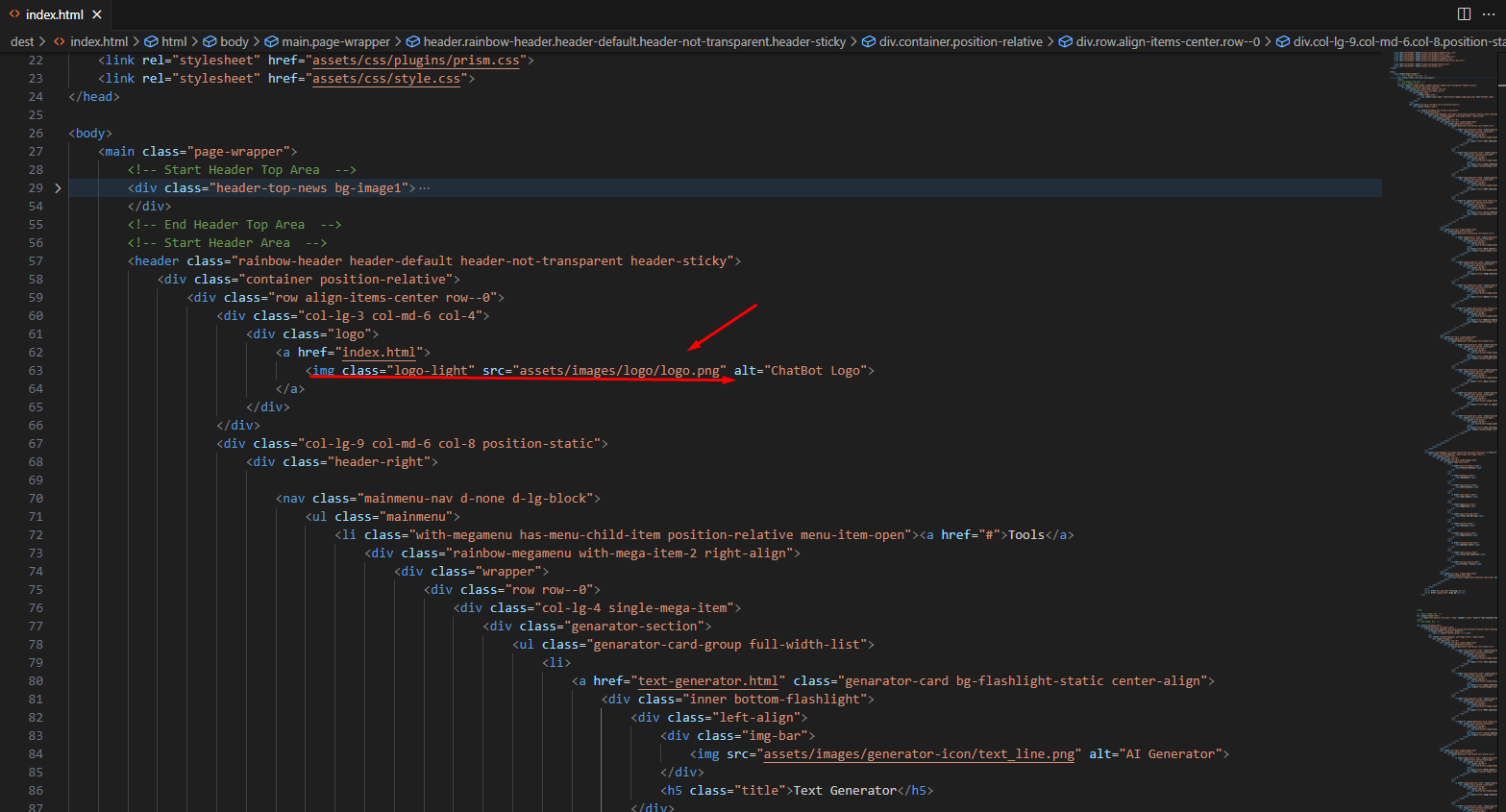Open the assets/images/logo/logo.png link

coord(619,371)
